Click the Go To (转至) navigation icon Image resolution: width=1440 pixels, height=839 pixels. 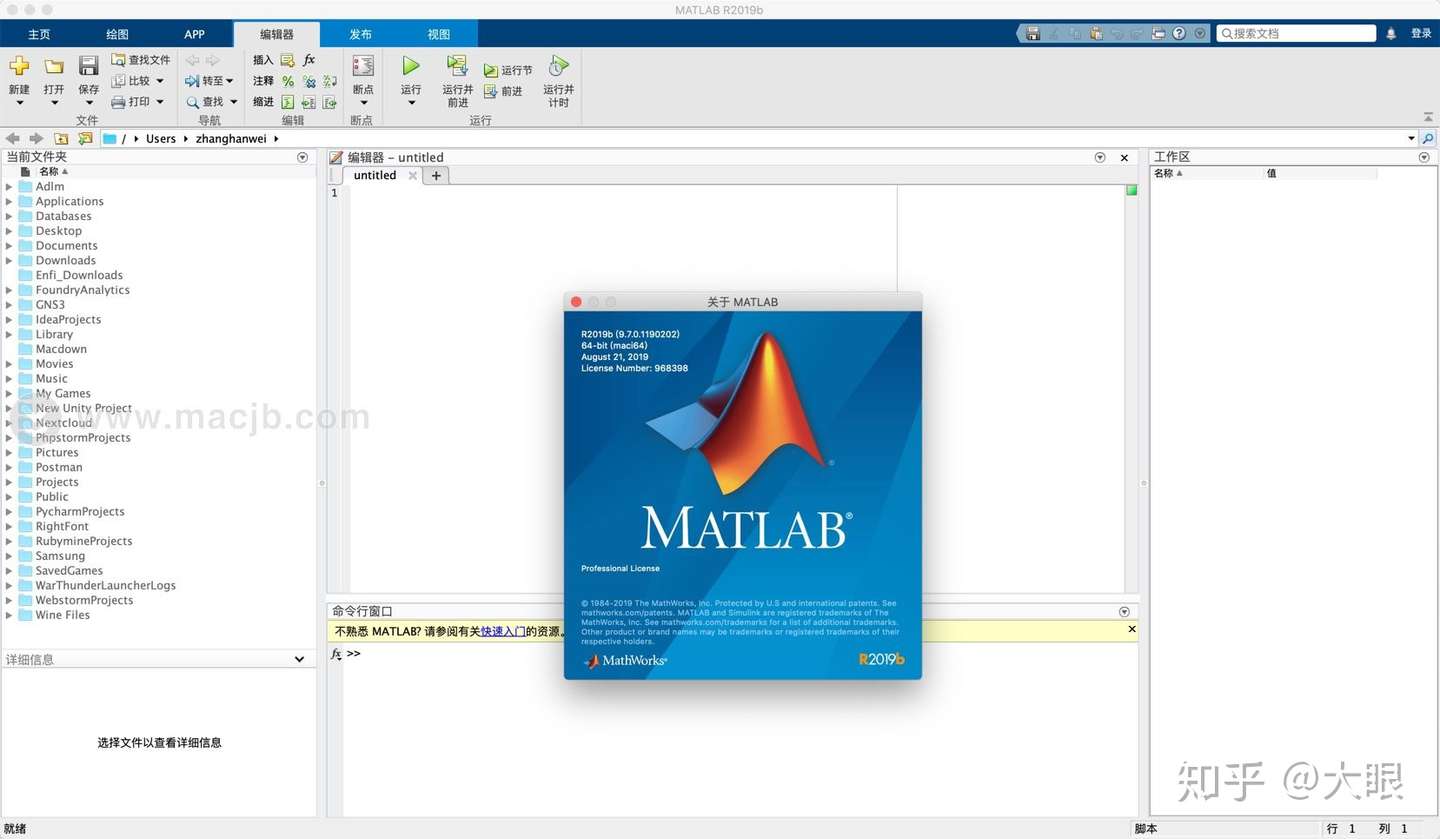(x=192, y=81)
